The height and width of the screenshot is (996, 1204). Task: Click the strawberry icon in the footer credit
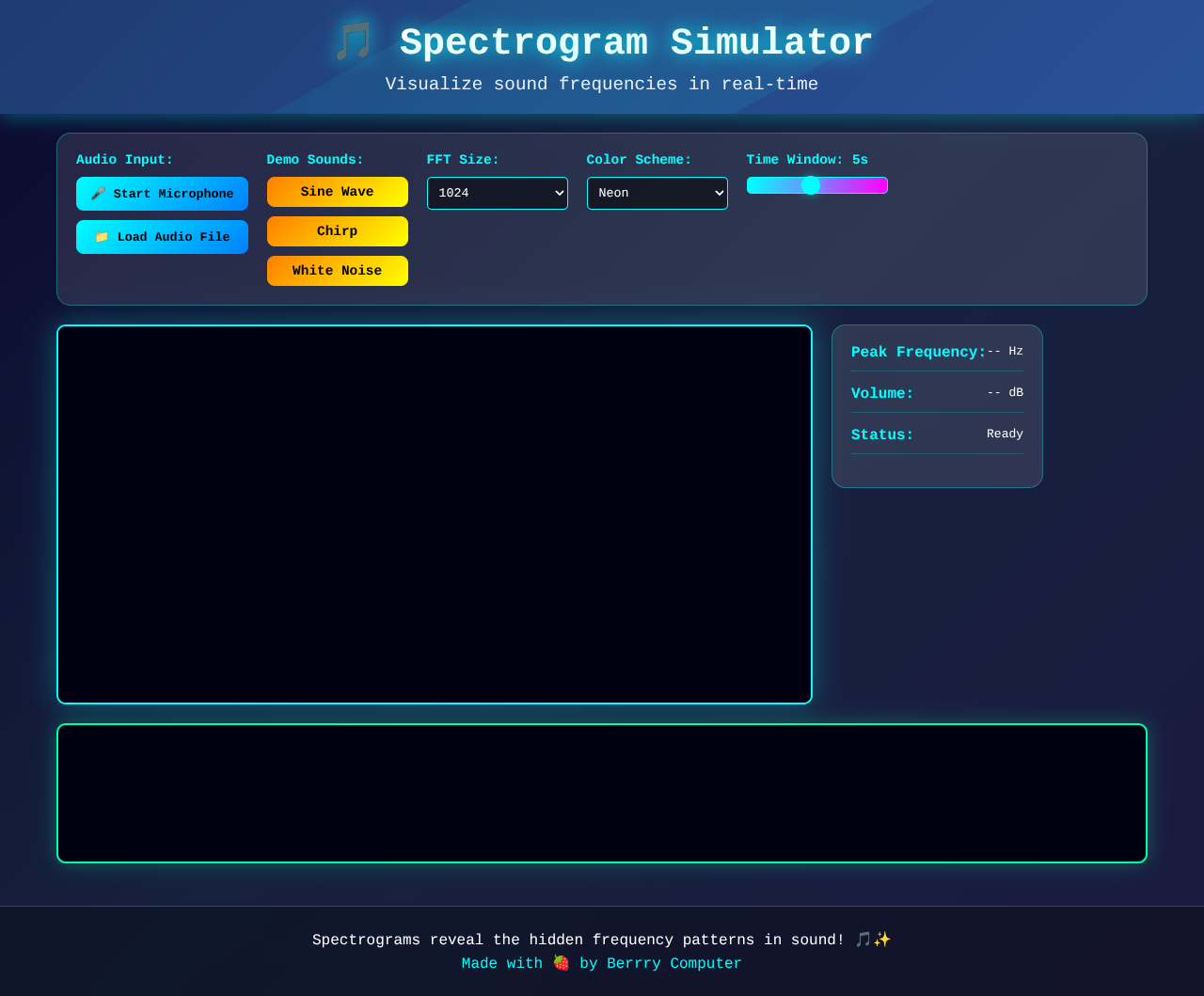click(x=560, y=963)
